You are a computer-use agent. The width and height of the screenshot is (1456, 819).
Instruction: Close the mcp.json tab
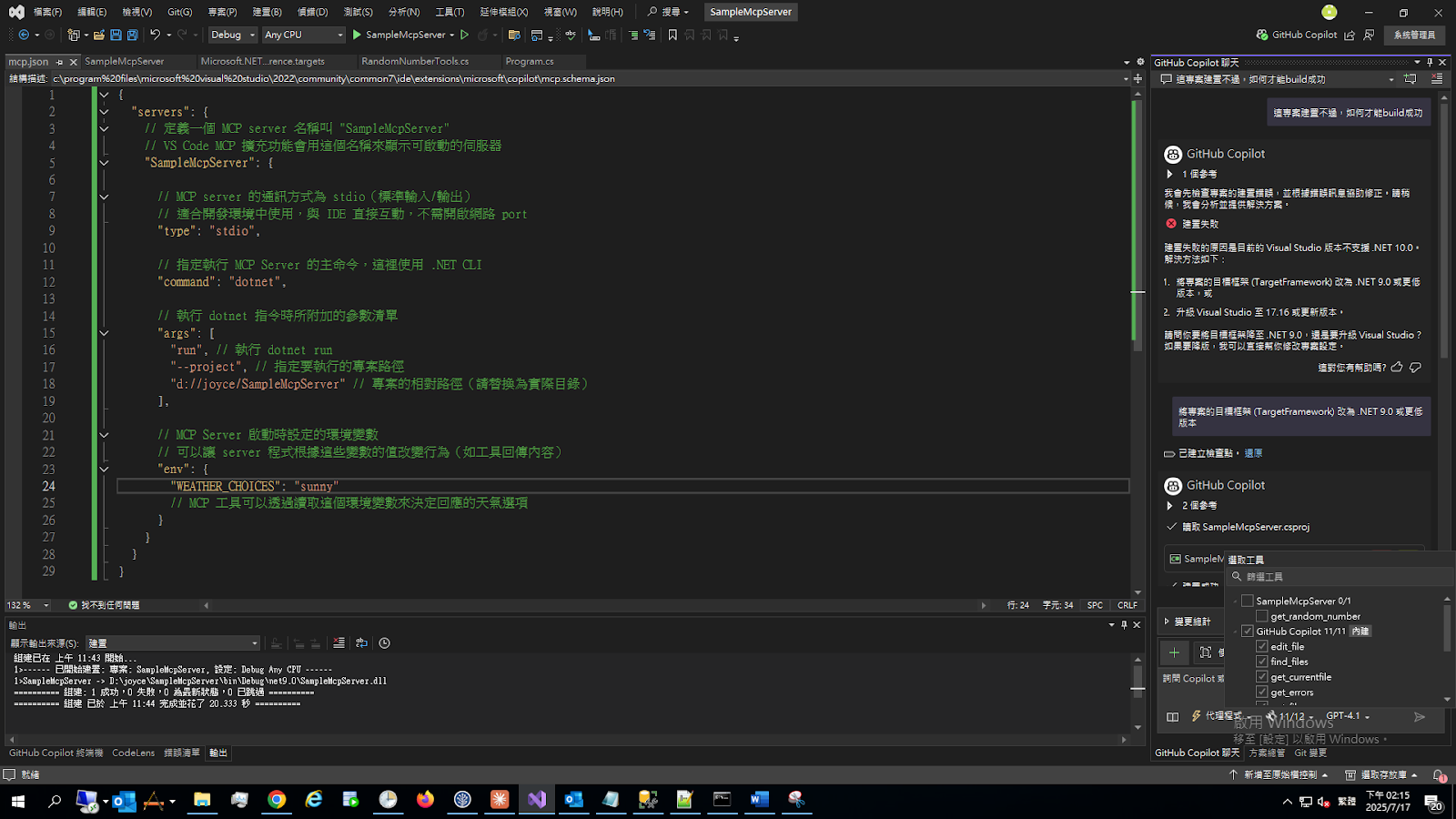pos(74,62)
